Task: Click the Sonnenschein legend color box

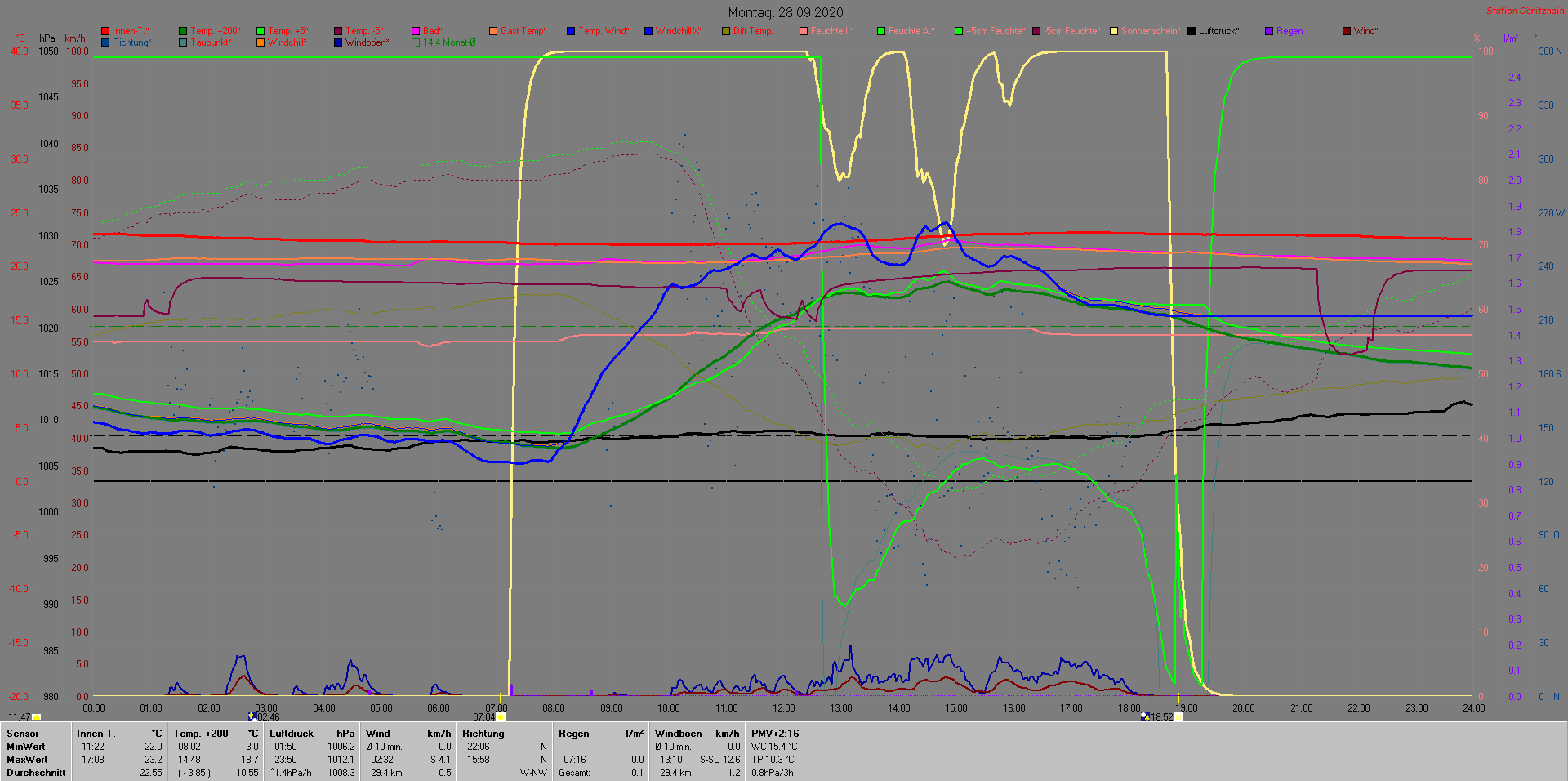Action: click(1113, 31)
